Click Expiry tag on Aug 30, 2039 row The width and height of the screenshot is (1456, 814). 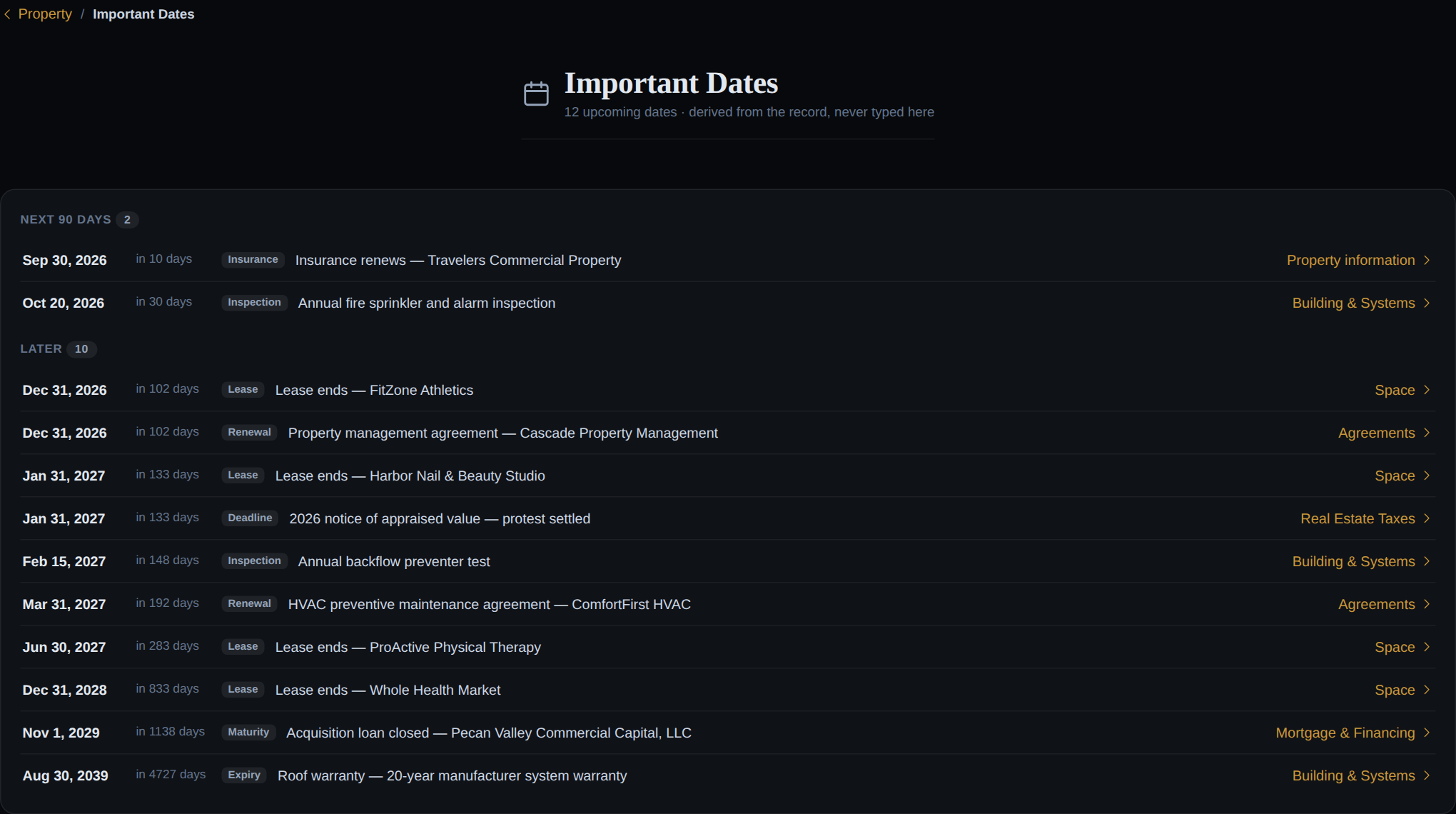(x=244, y=775)
